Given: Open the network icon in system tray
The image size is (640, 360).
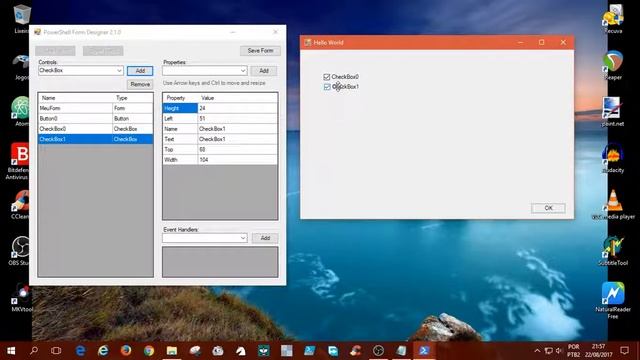Looking at the screenshot, I should (549, 351).
